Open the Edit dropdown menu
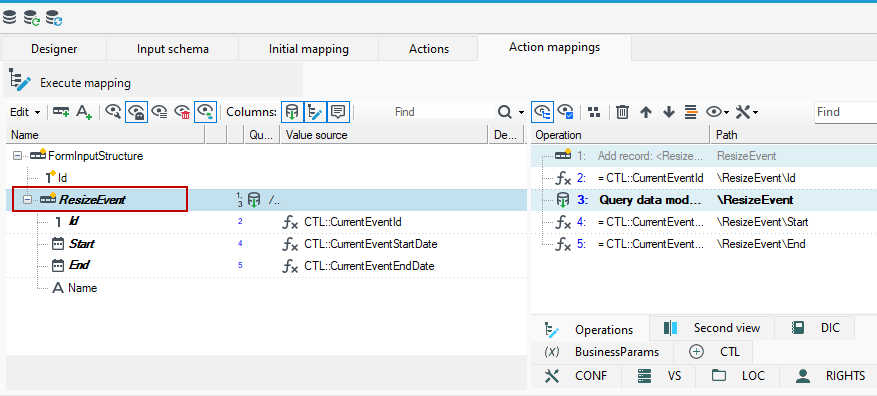 pyautogui.click(x=25, y=112)
